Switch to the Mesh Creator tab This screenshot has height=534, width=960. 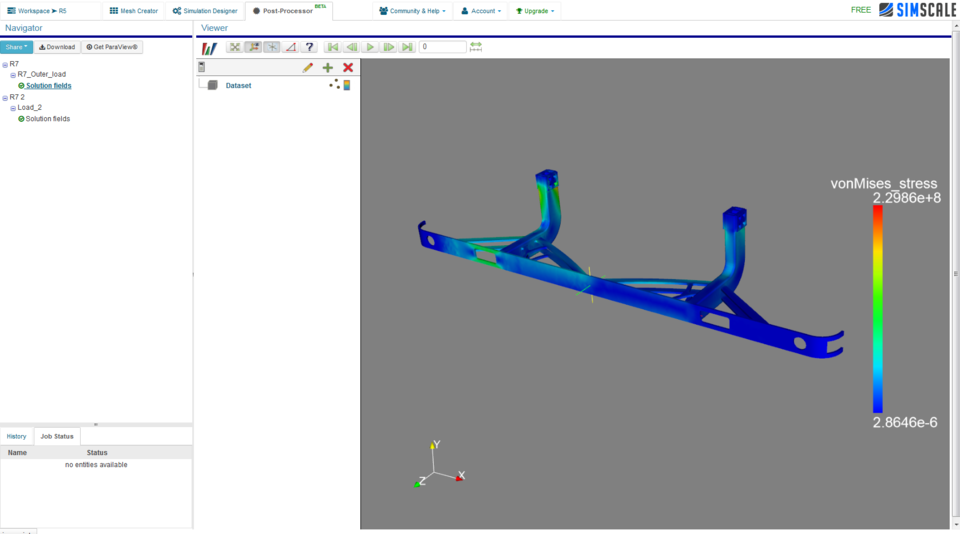(133, 11)
